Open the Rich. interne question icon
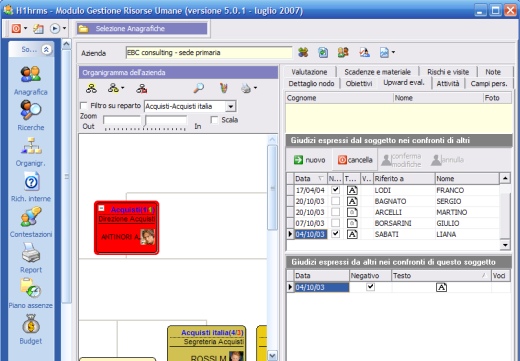Image resolution: width=520 pixels, height=361 pixels. click(31, 182)
